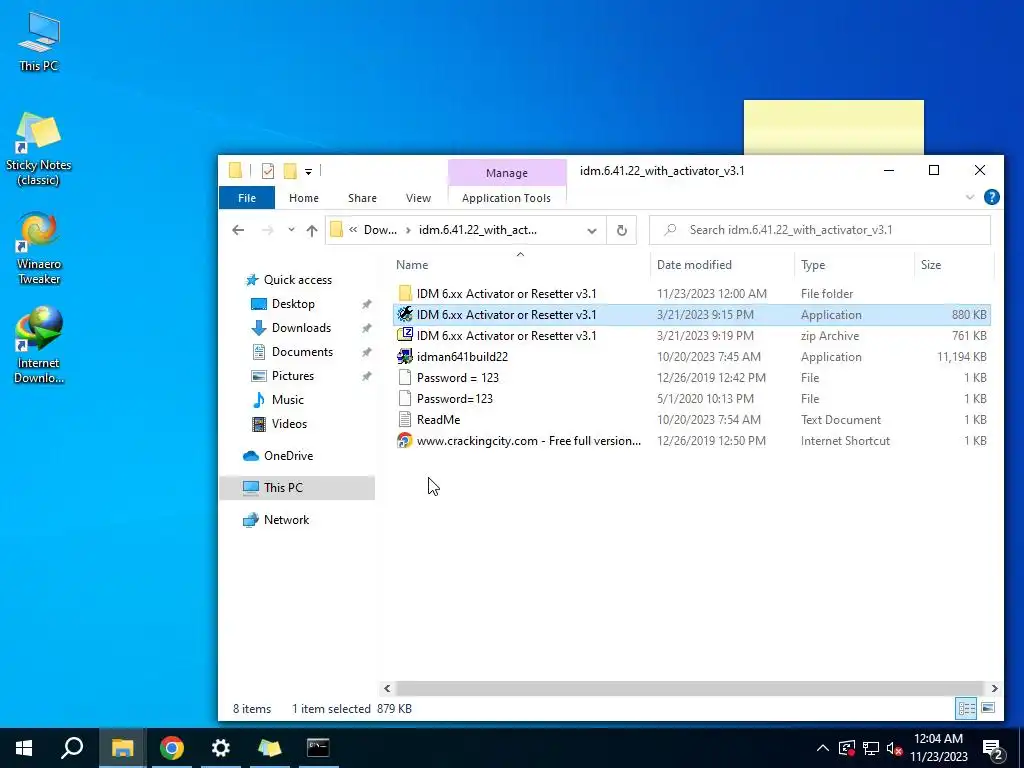The image size is (1024, 768).
Task: Expand the ribbon with chevron arrow
Action: (970, 197)
